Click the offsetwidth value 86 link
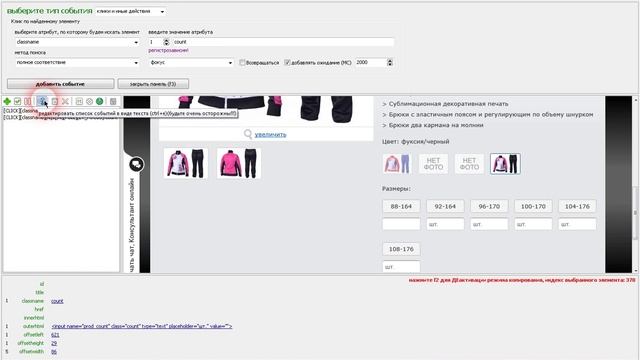Image resolution: width=640 pixels, height=360 pixels. coord(54,351)
